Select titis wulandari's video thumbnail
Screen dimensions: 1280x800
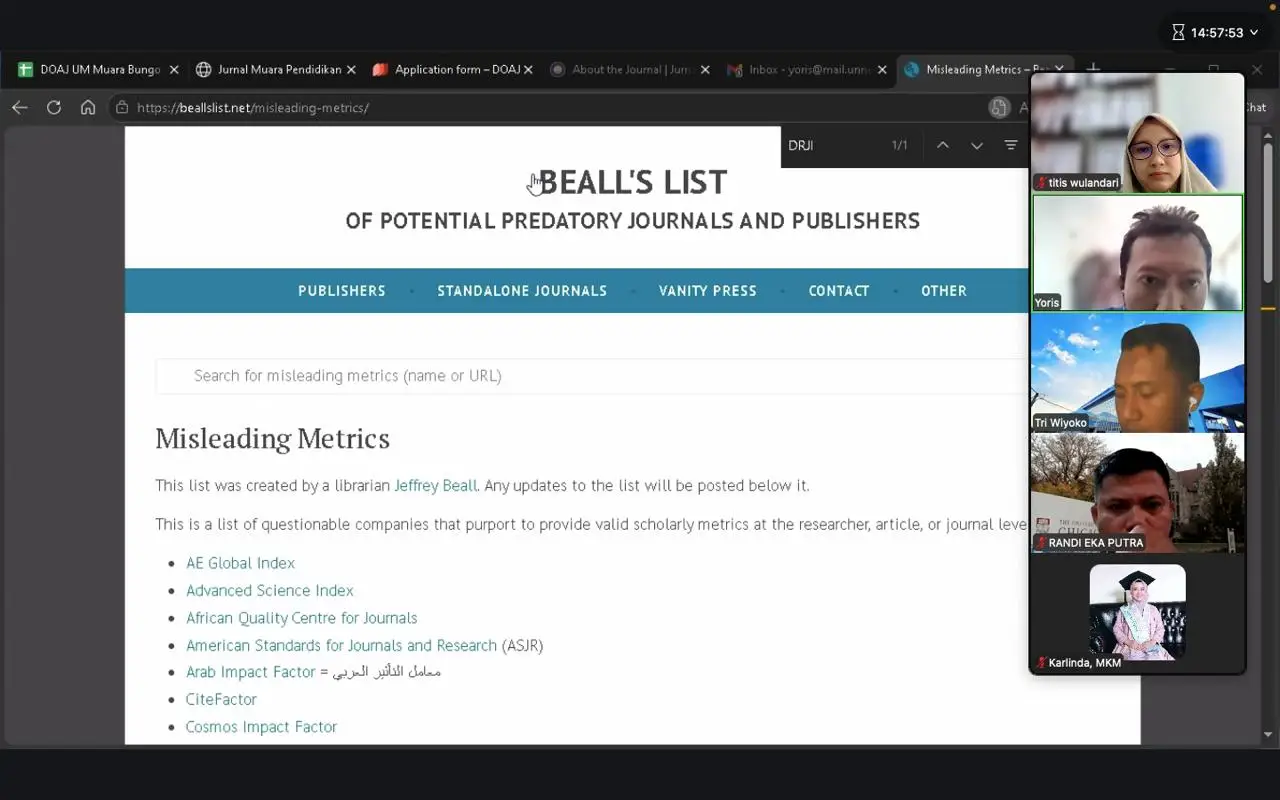point(1138,133)
